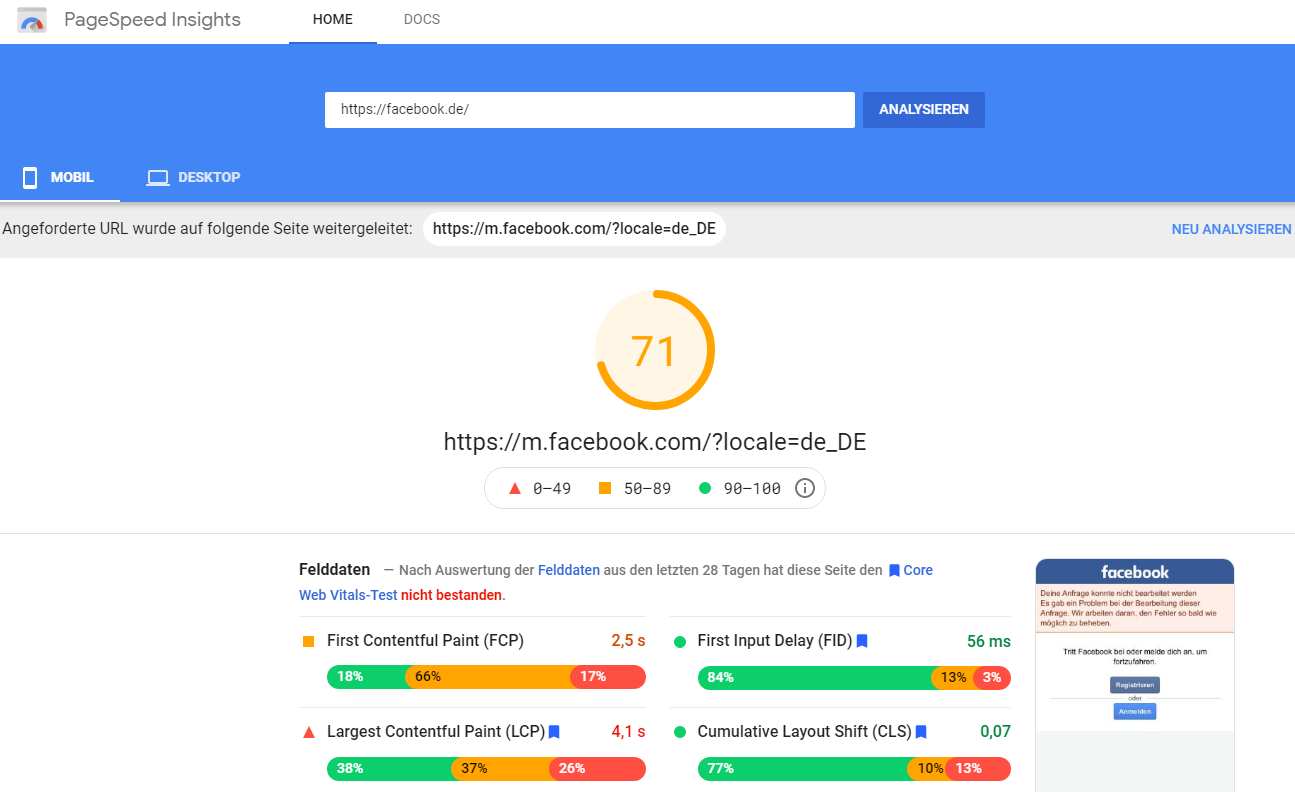Click the bookmark icon beside First Input Delay

point(862,641)
